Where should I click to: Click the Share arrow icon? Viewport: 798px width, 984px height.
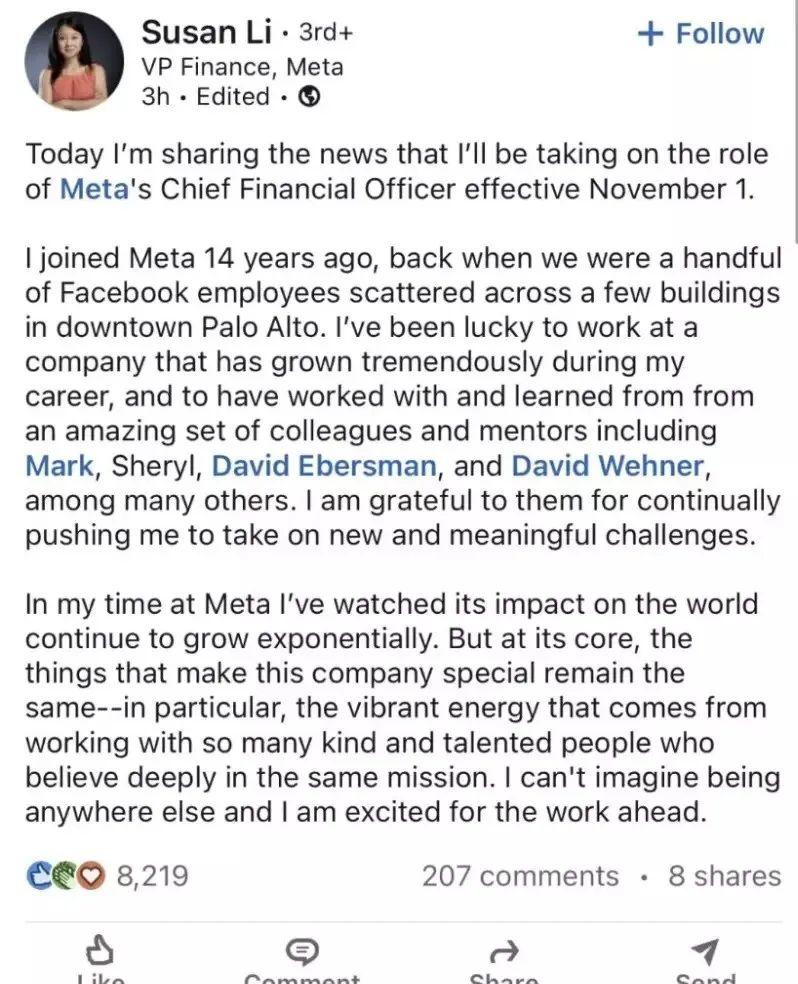pyautogui.click(x=503, y=949)
